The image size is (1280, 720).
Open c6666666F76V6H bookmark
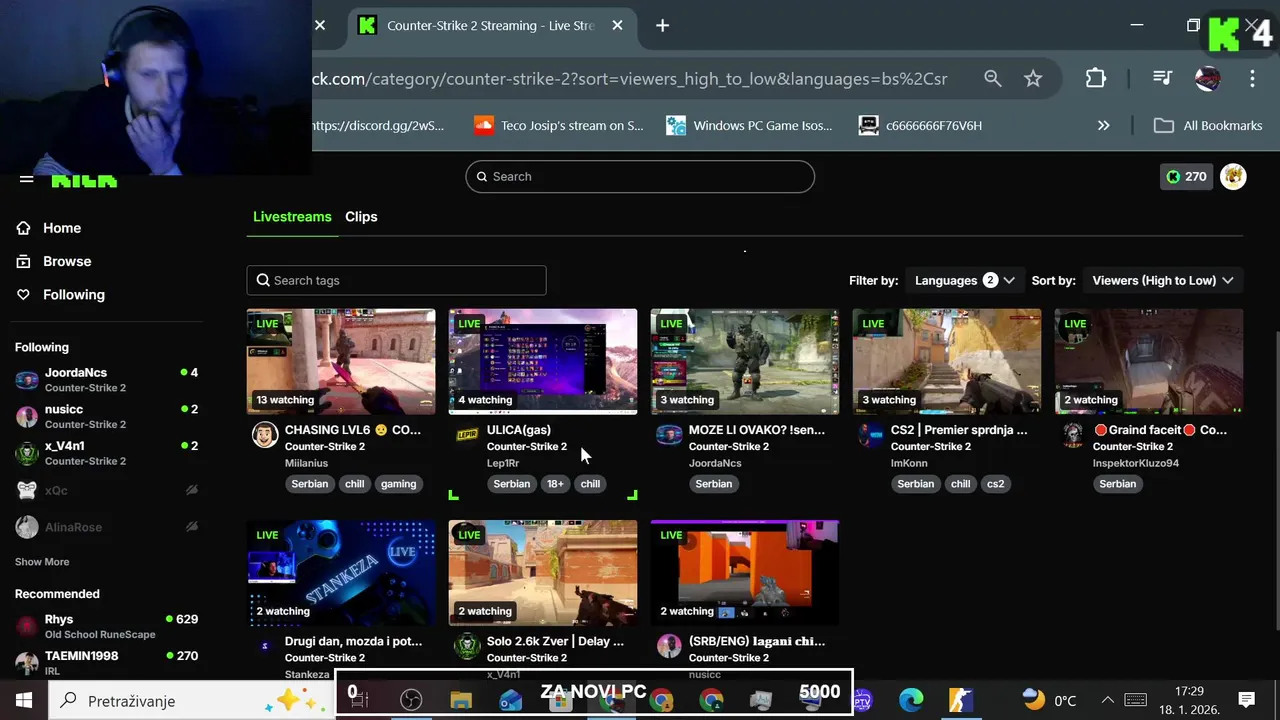[921, 125]
